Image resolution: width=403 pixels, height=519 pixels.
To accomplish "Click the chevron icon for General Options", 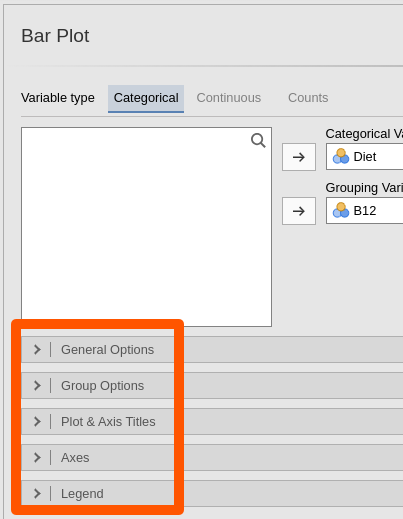I will pyautogui.click(x=37, y=350).
